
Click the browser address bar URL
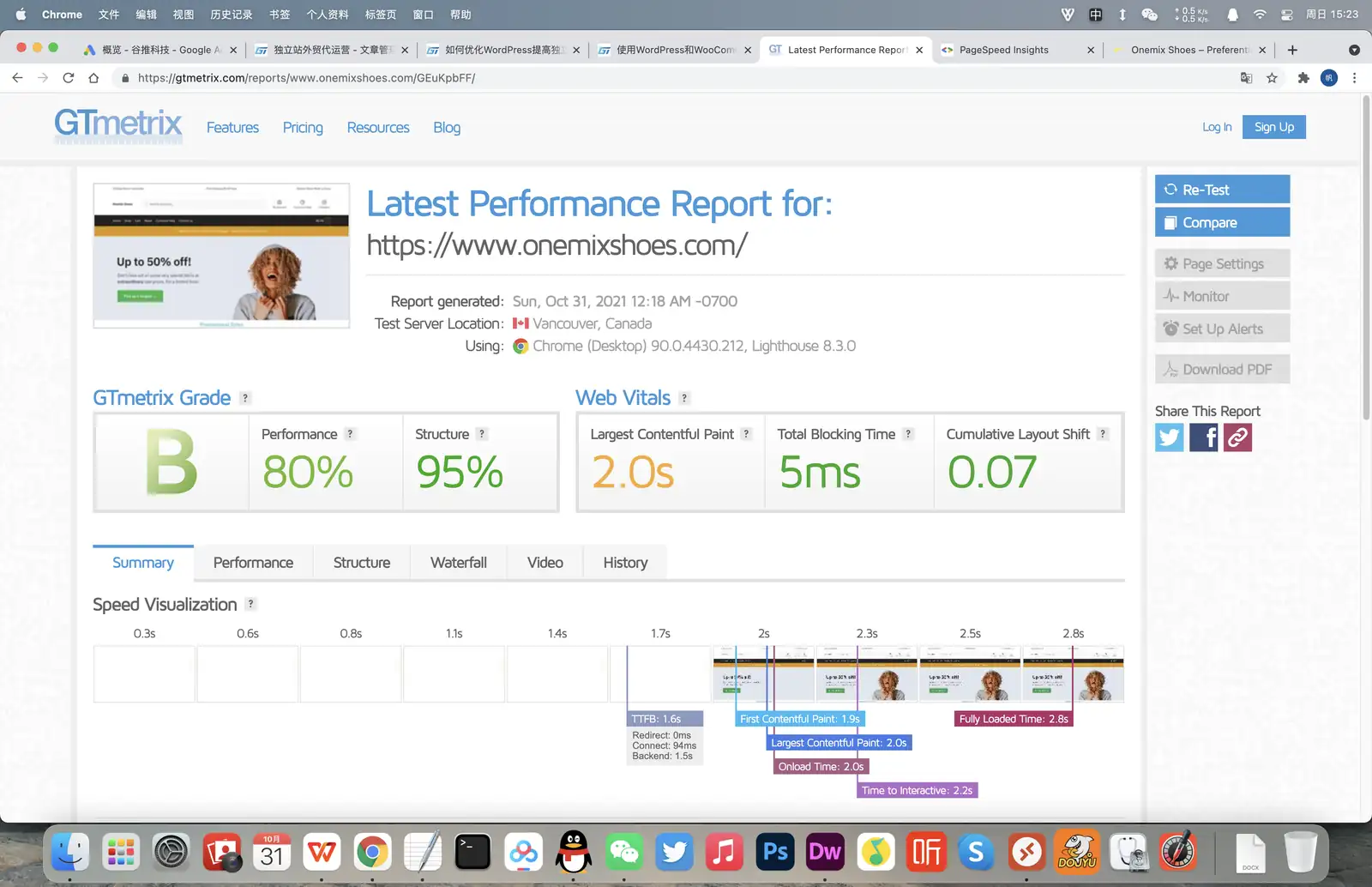click(x=306, y=78)
